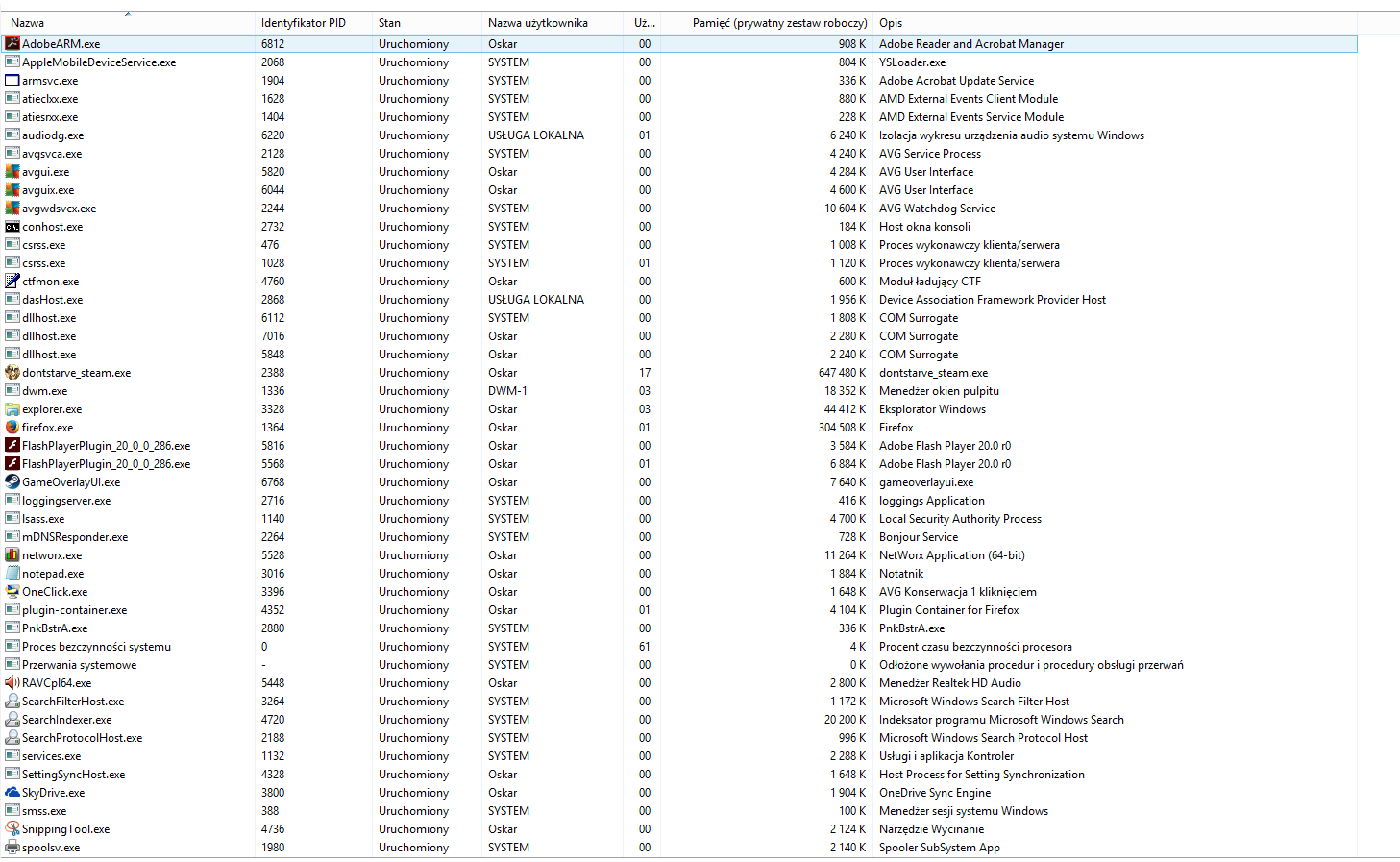Image resolution: width=1400 pixels, height=862 pixels.
Task: Click the avgui.exe AVG icon
Action: click(x=12, y=171)
